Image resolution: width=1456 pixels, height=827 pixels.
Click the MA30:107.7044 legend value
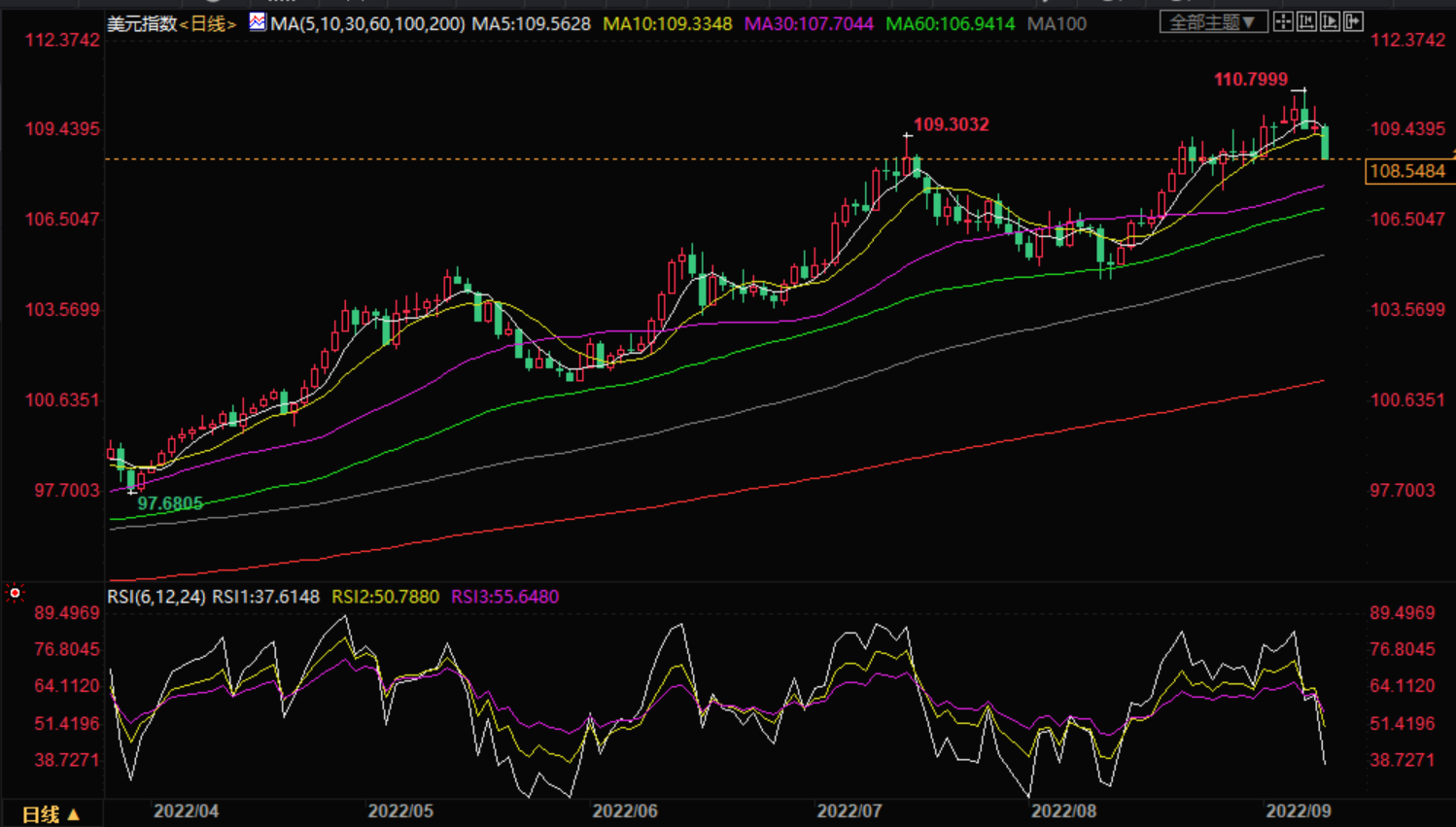809,23
